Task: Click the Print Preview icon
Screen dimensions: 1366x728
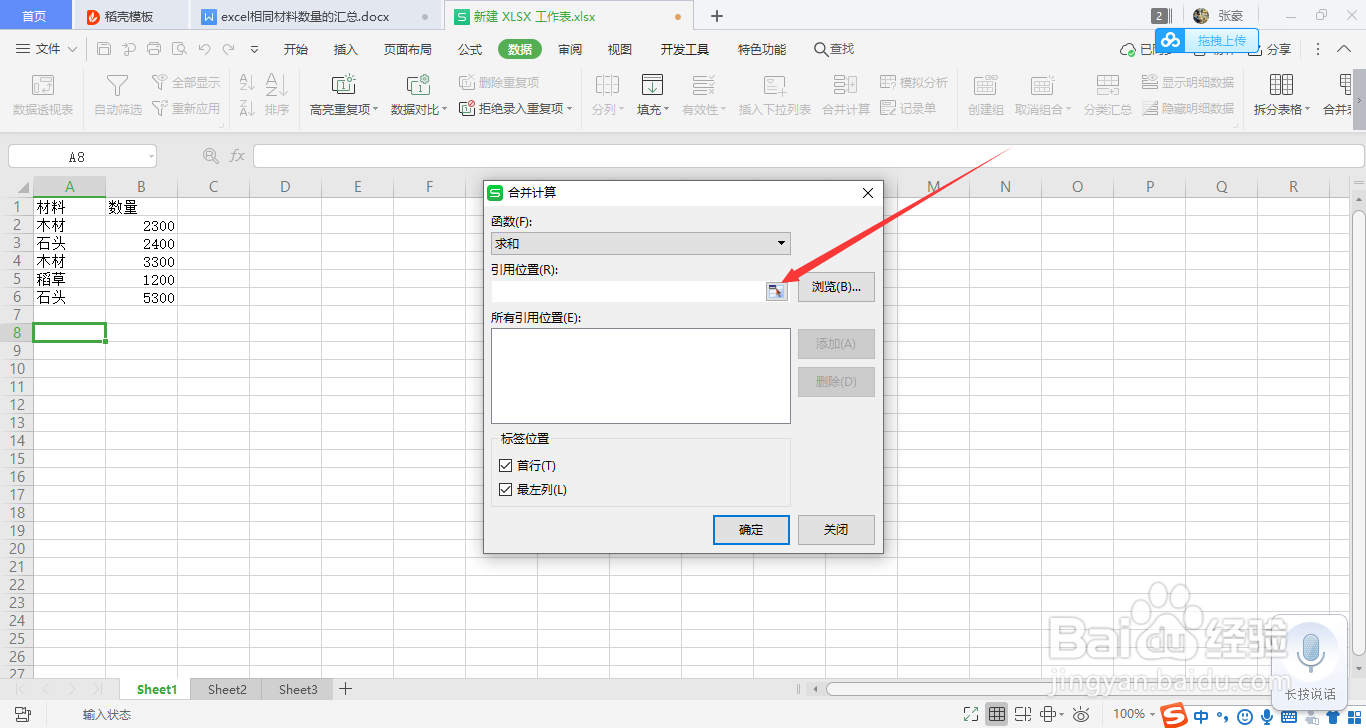Action: [x=179, y=49]
